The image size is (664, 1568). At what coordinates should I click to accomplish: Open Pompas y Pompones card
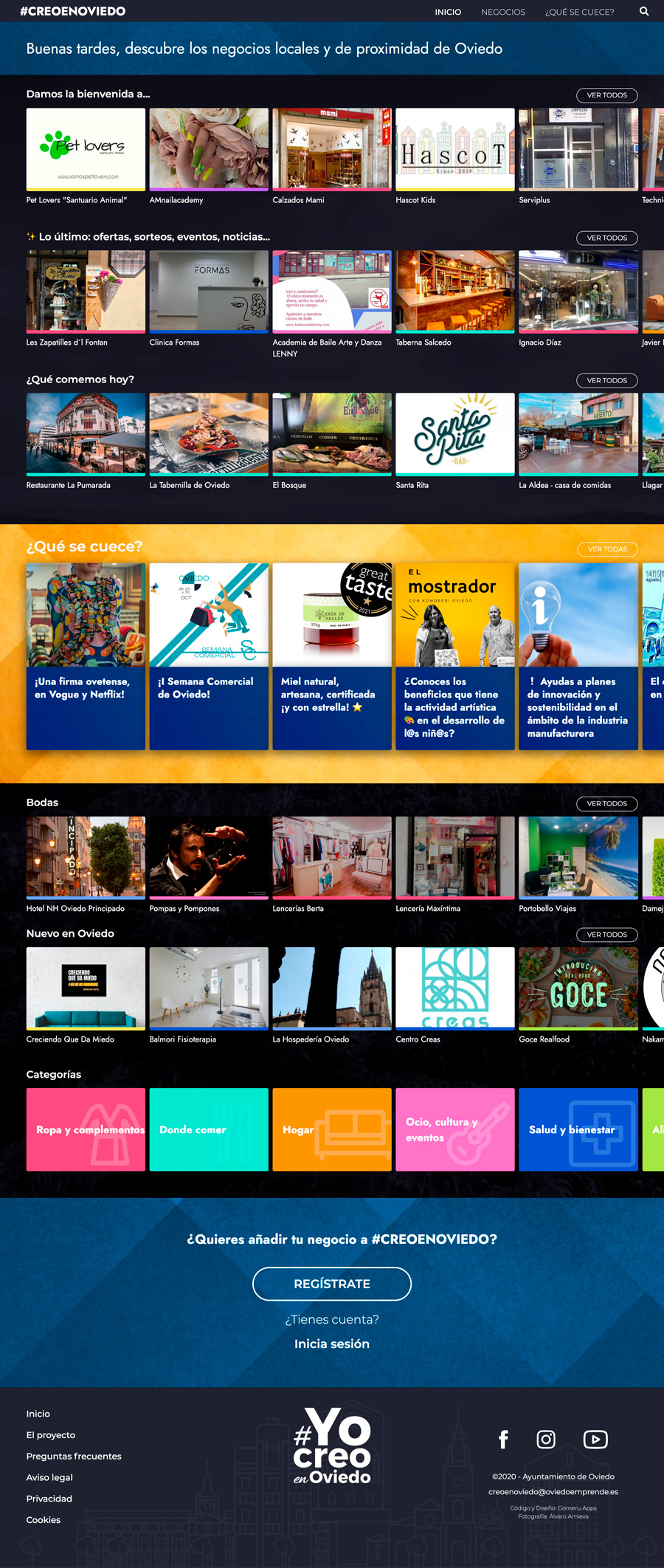click(x=209, y=864)
